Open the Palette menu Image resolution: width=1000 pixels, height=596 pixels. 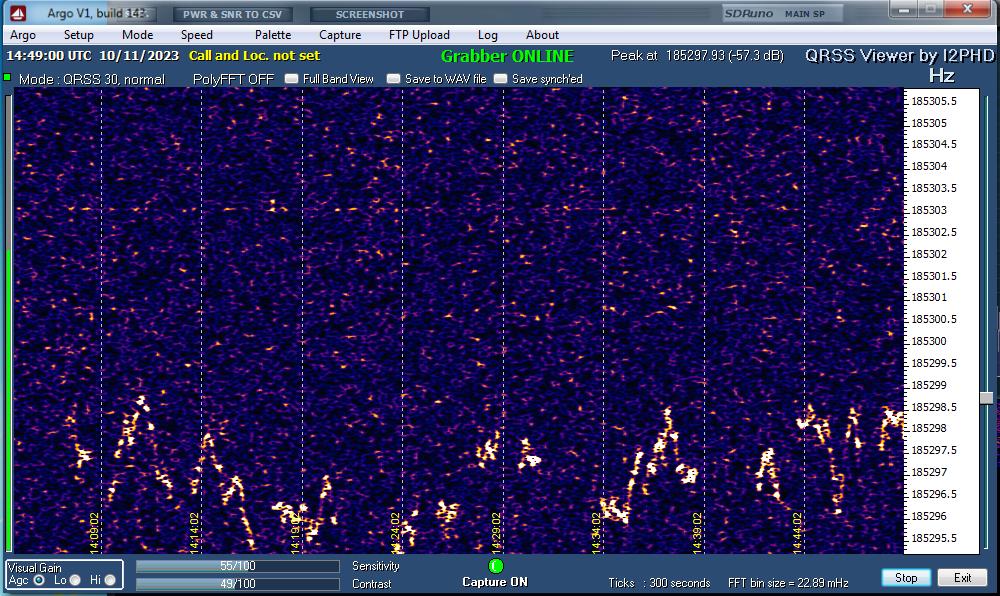(273, 35)
